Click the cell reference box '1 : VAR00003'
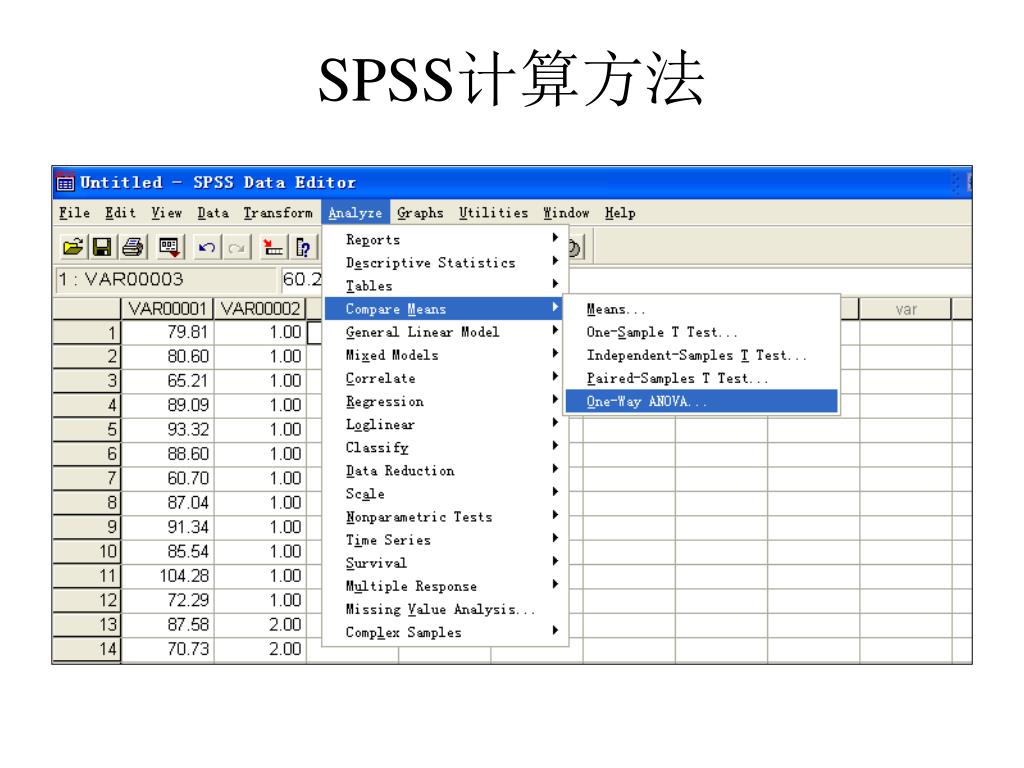 click(x=166, y=280)
